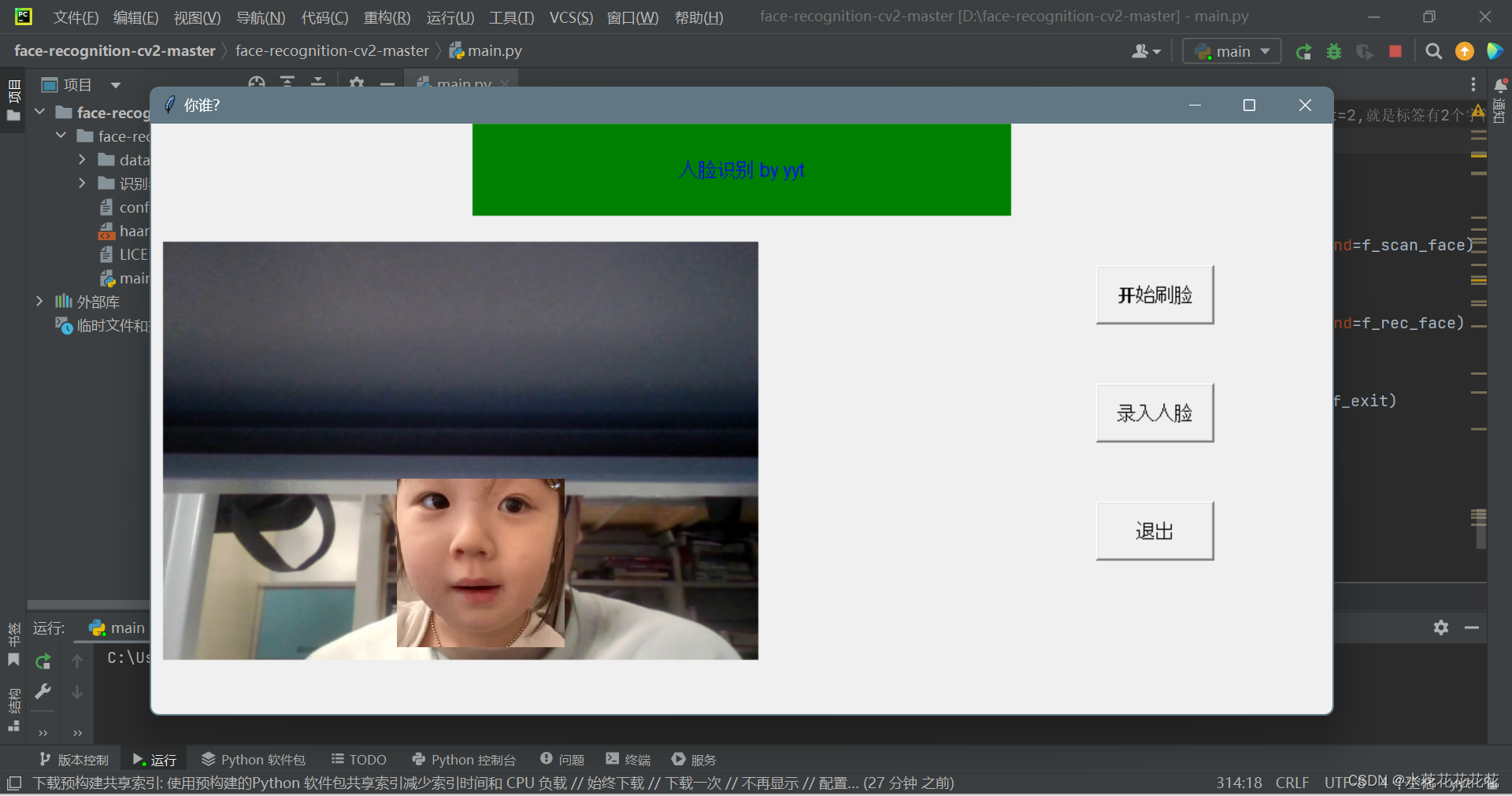Open the 服务 tool window
1512x796 pixels.
(694, 760)
